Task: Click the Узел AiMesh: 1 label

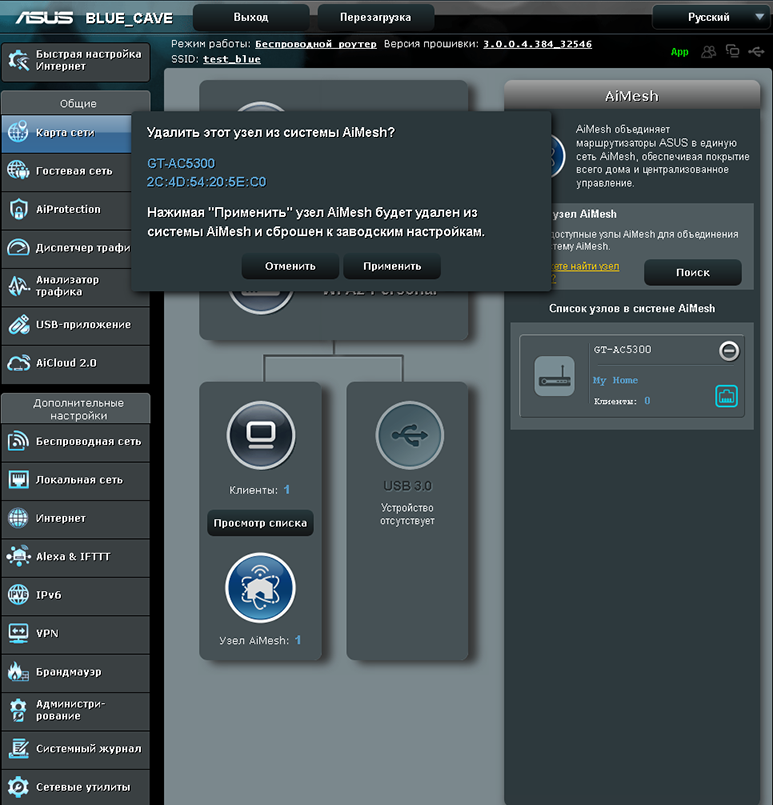Action: pyautogui.click(x=260, y=640)
